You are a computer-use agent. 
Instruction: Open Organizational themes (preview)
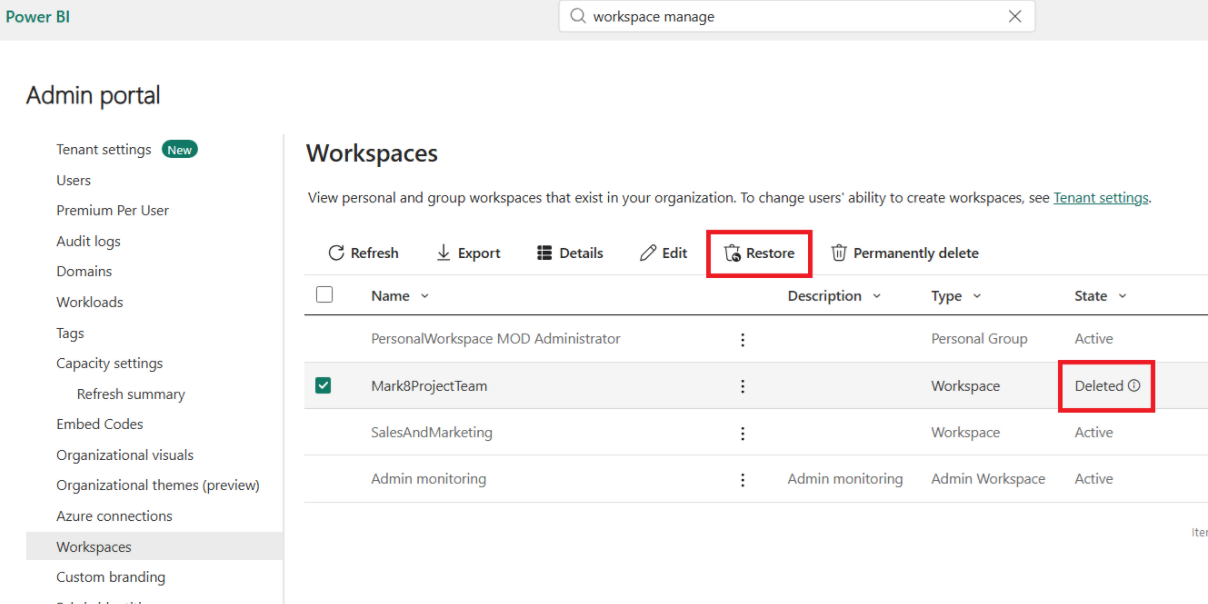158,486
